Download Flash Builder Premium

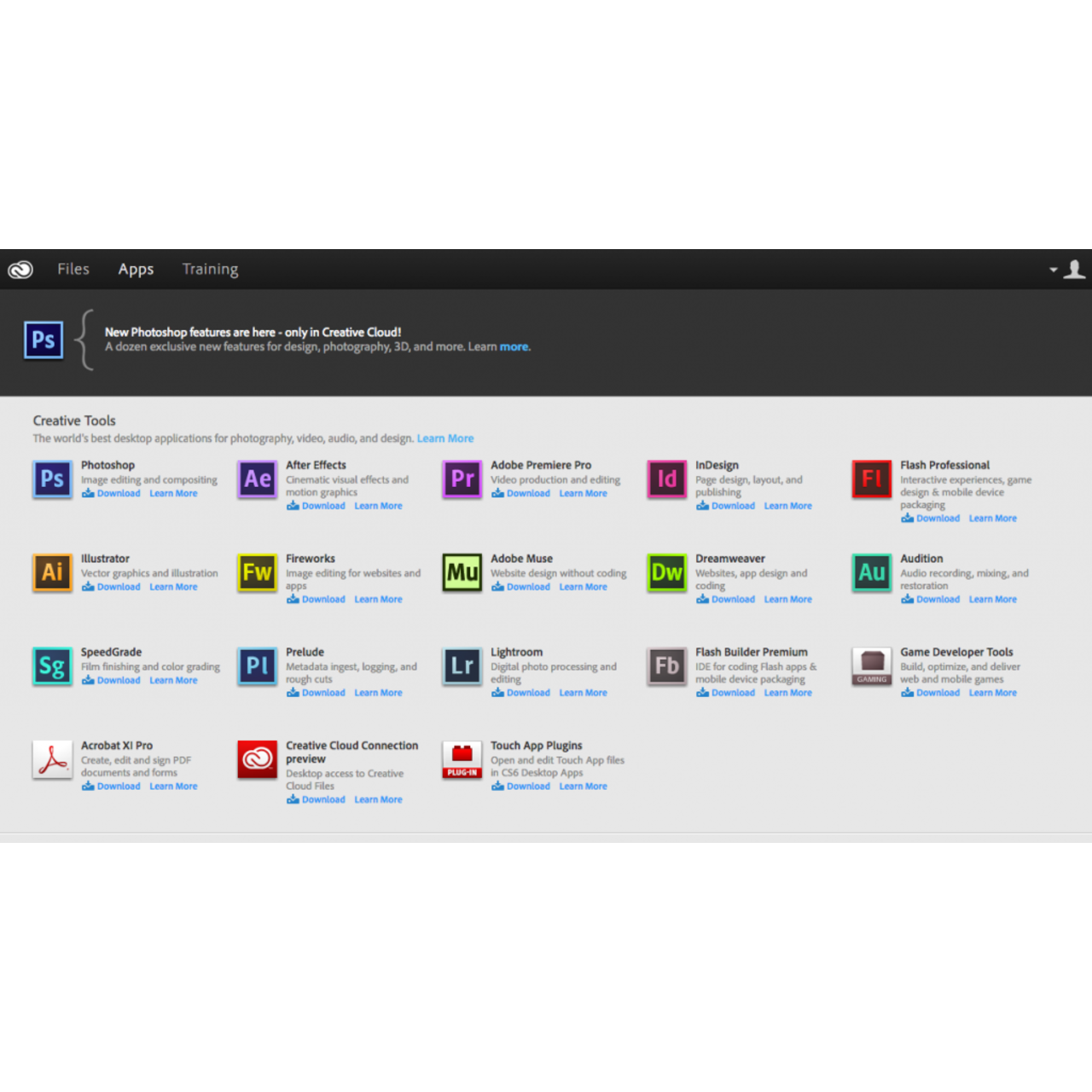pos(725,693)
